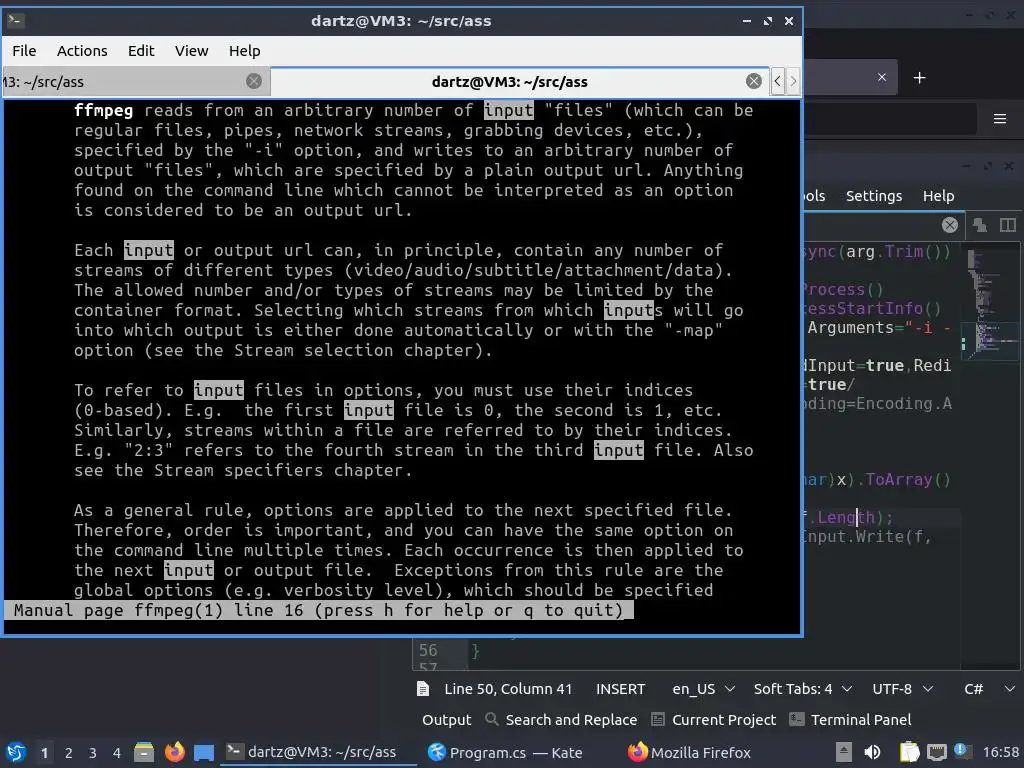Open Firefox hamburger application menu

click(x=999, y=119)
